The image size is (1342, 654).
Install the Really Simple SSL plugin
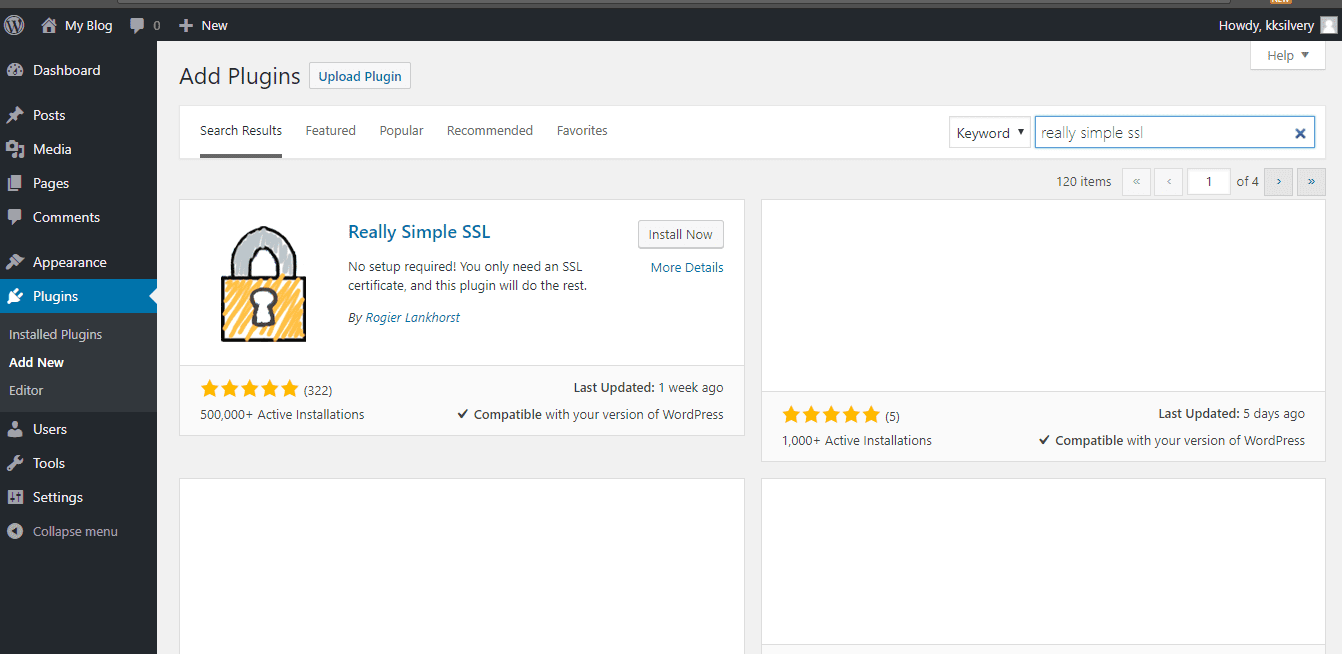pos(680,234)
